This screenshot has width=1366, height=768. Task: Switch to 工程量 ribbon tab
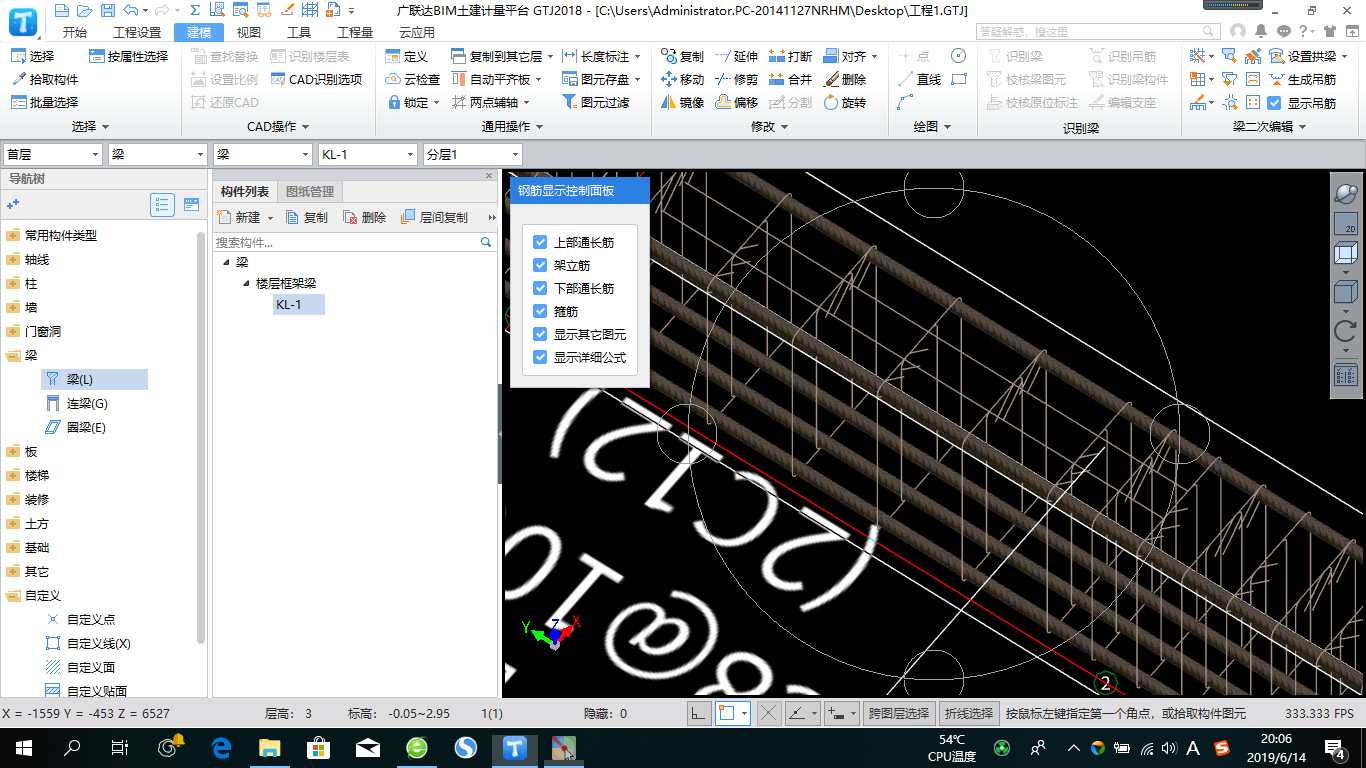pos(354,32)
